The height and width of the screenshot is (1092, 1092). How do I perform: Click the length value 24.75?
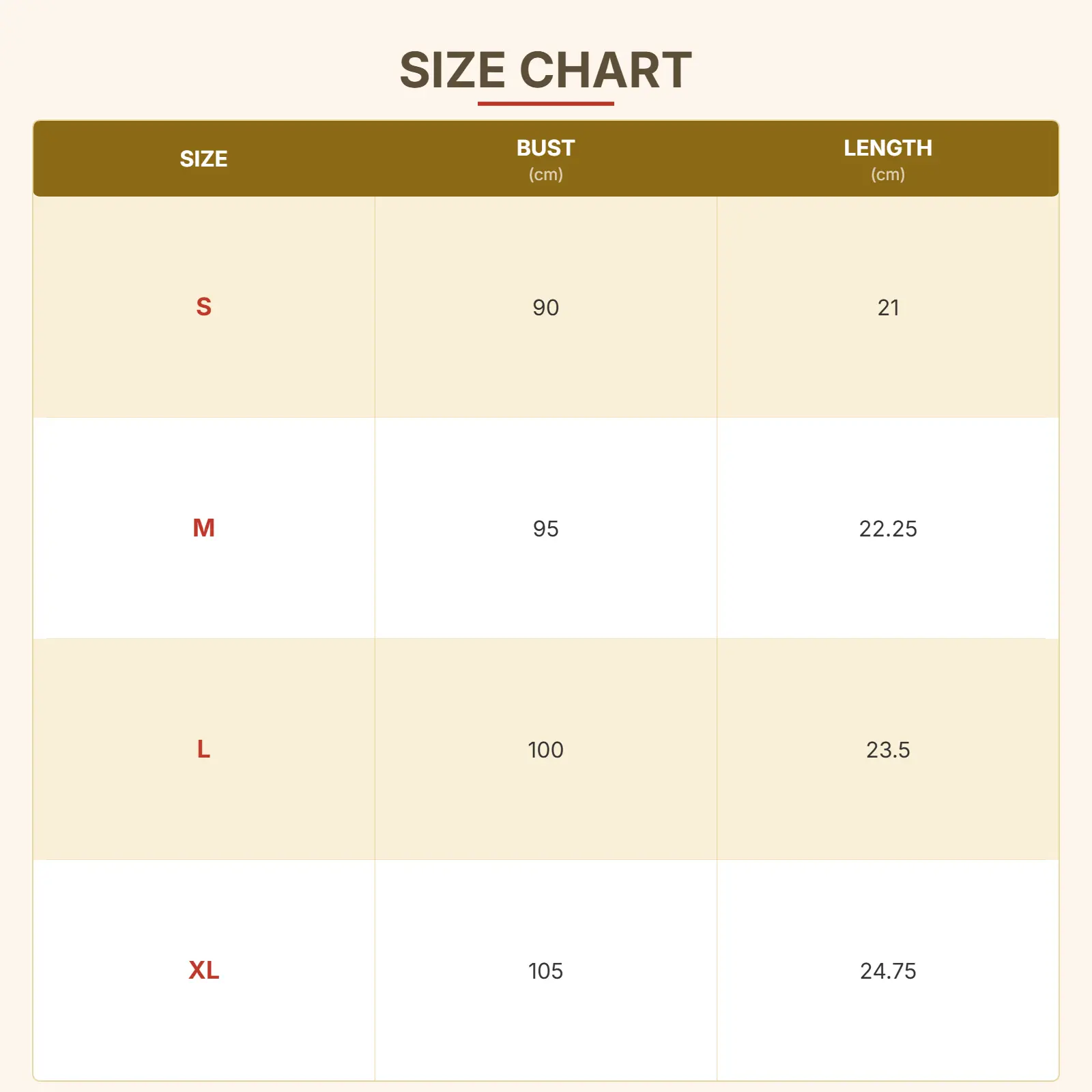(887, 971)
